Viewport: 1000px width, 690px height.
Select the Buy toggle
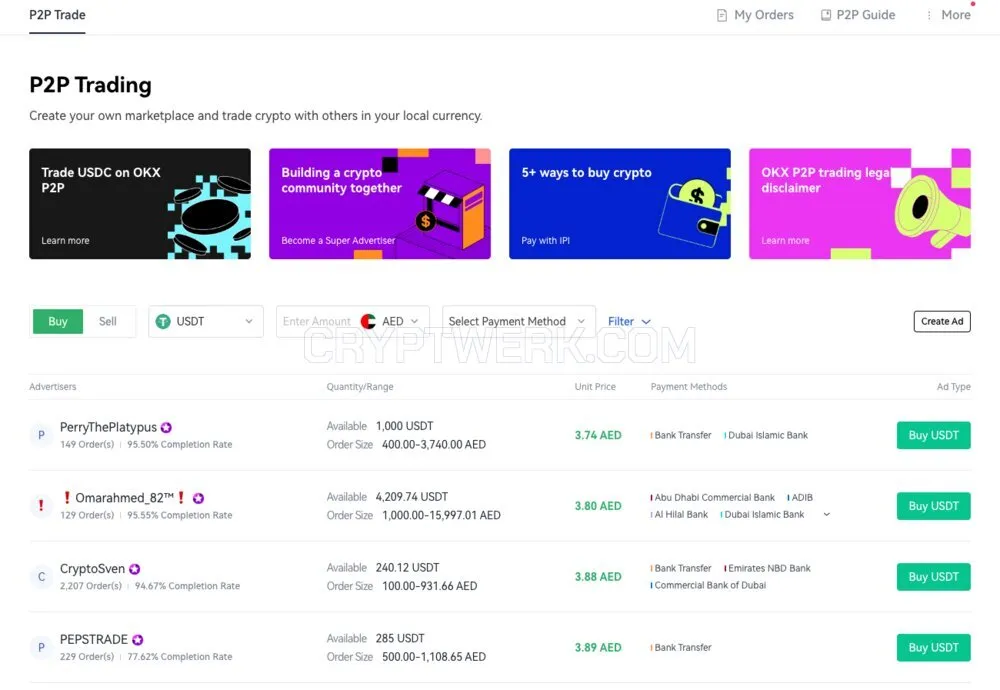tap(57, 321)
